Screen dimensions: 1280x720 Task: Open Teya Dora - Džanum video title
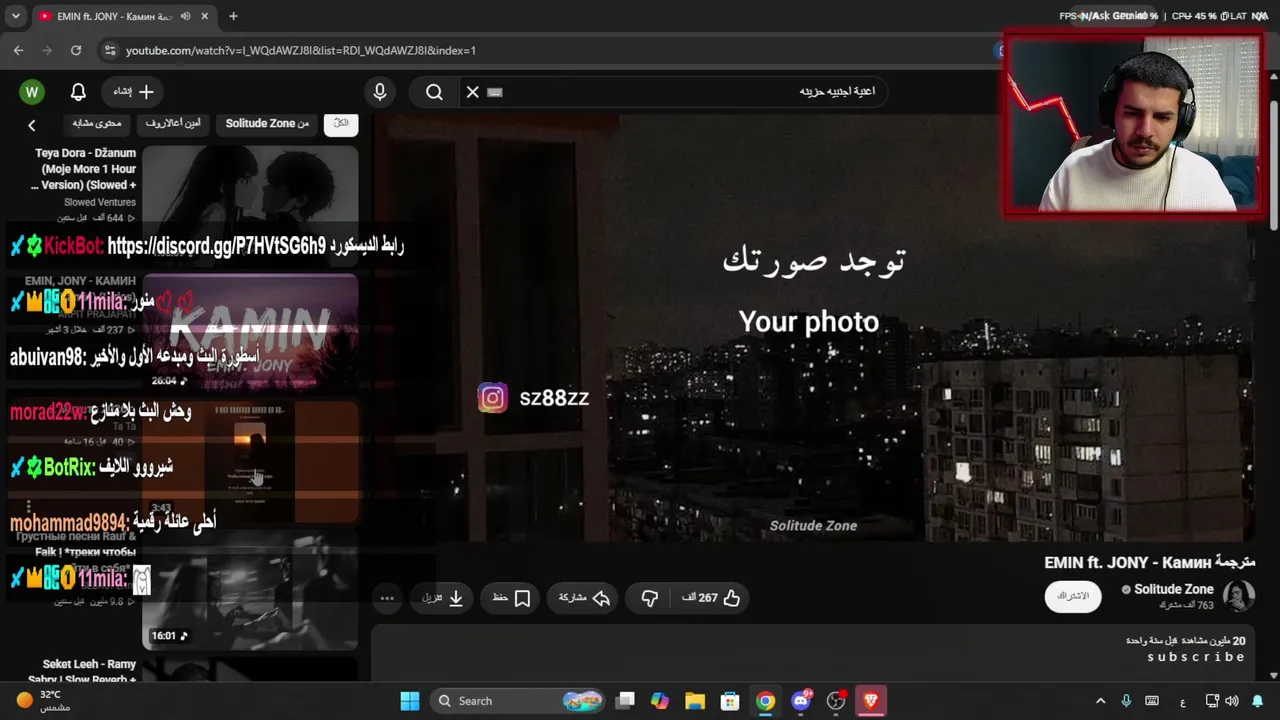[86, 169]
